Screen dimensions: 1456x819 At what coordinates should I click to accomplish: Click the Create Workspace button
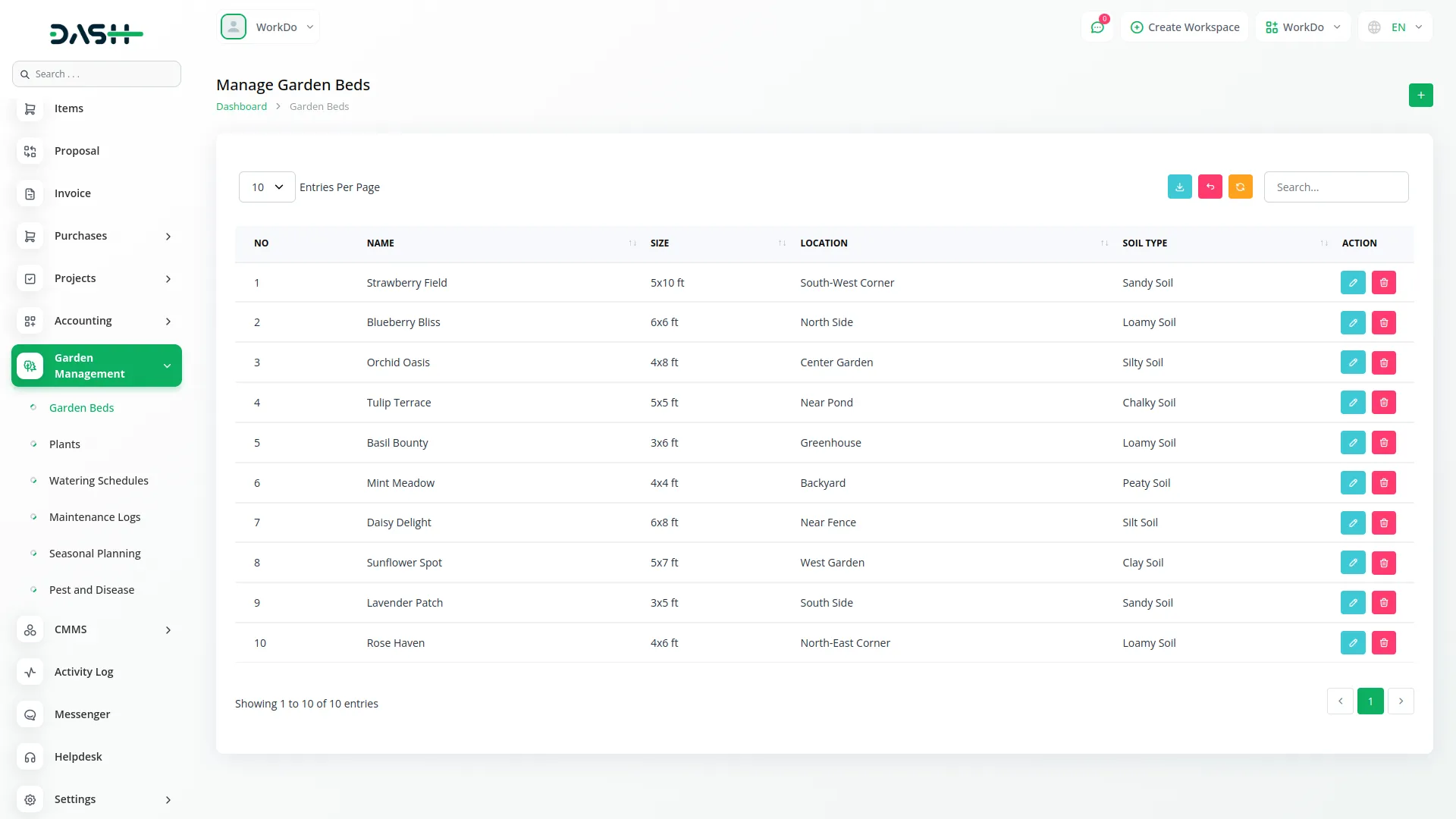point(1185,27)
